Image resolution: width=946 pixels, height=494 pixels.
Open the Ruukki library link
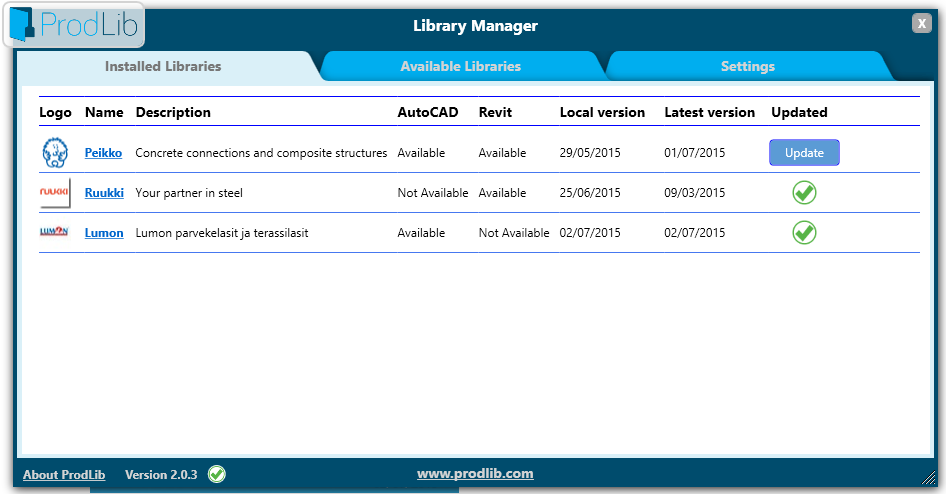pos(104,192)
